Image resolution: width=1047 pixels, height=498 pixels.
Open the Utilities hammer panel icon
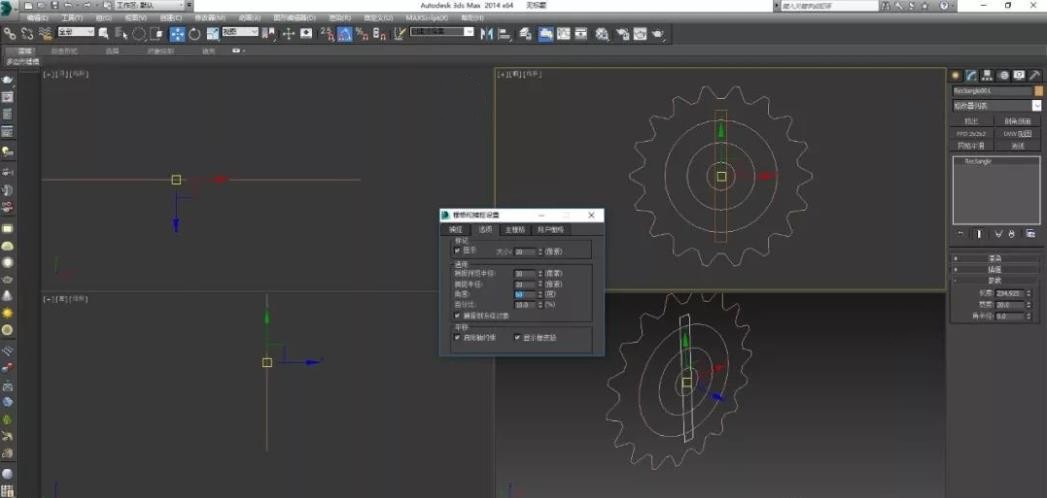[x=1034, y=75]
